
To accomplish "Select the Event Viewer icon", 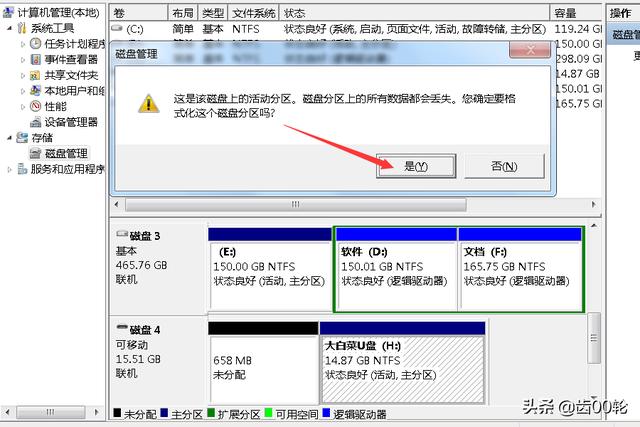I will (x=36, y=60).
